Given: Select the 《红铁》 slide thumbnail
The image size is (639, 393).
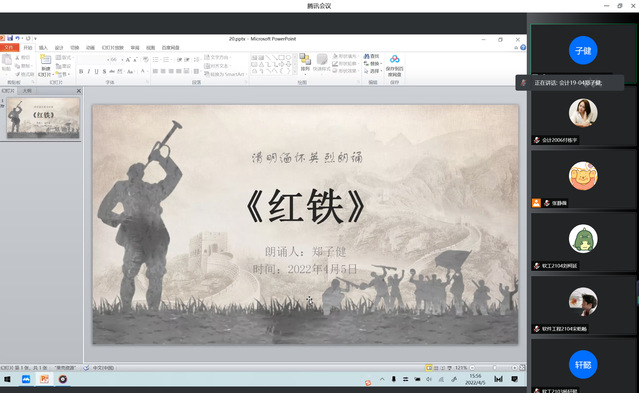Looking at the screenshot, I should point(43,118).
